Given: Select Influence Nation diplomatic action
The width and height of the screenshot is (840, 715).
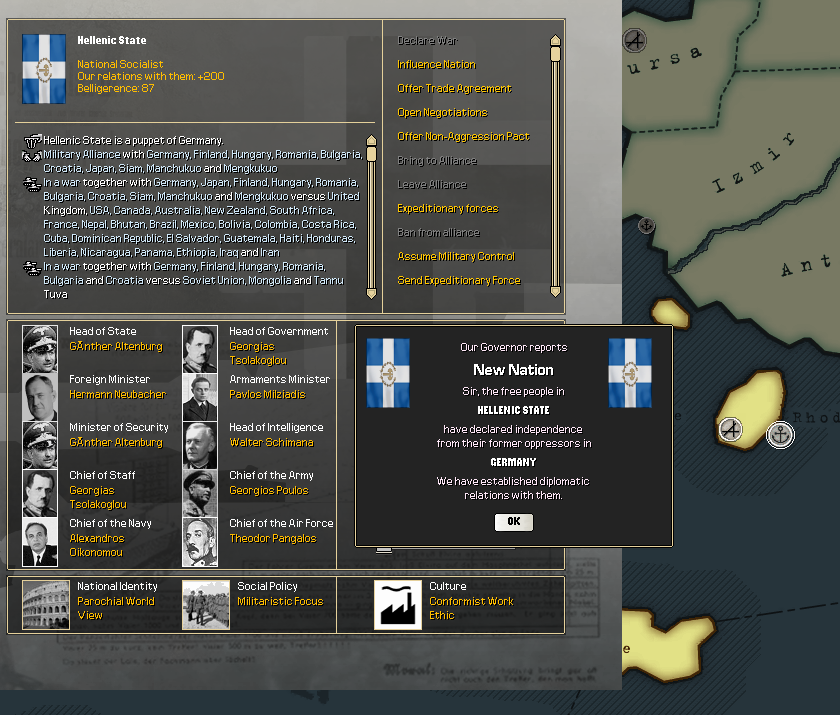Looking at the screenshot, I should pos(436,64).
